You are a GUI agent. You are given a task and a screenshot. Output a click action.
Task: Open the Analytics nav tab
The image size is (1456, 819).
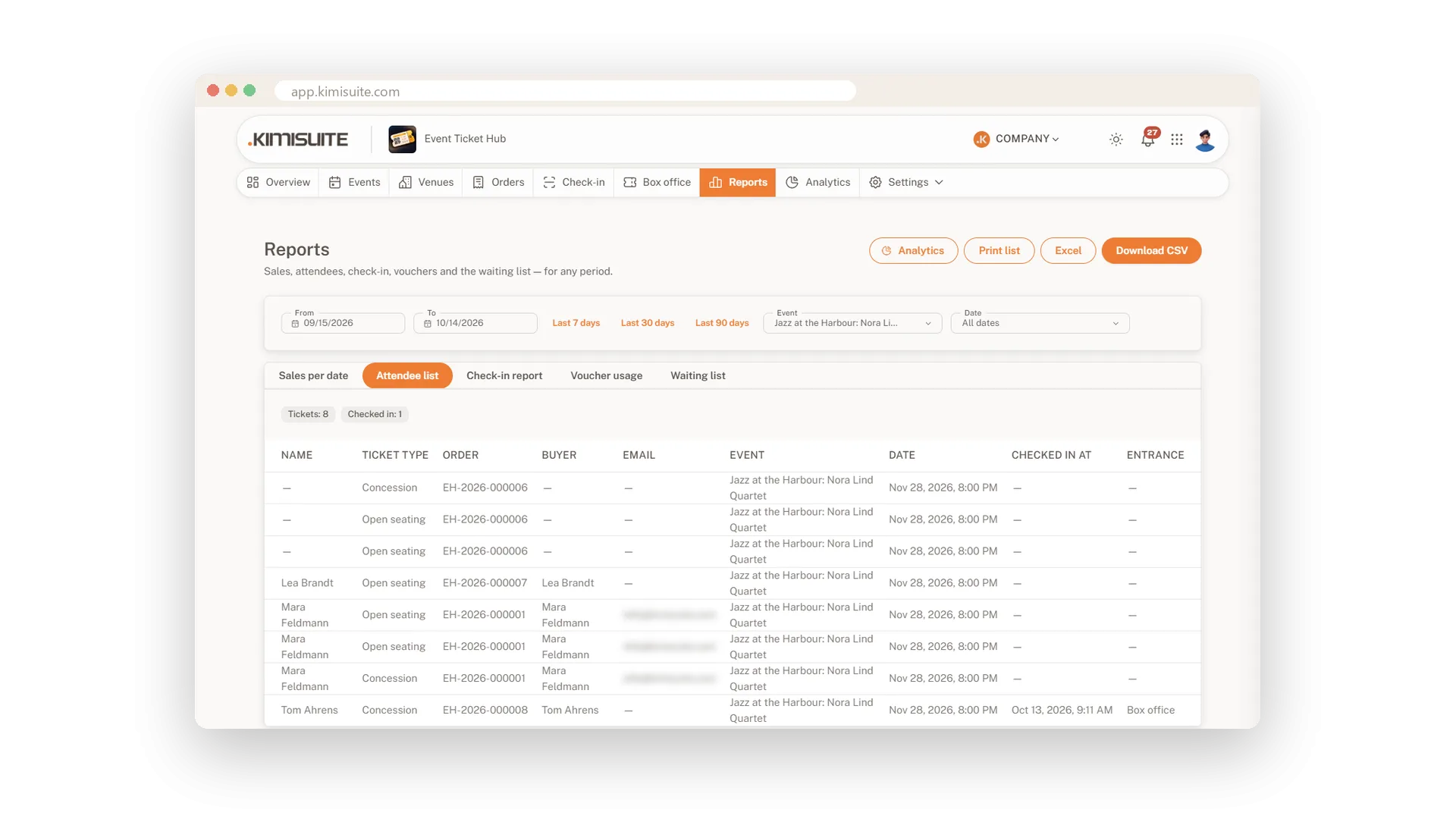coord(818,183)
